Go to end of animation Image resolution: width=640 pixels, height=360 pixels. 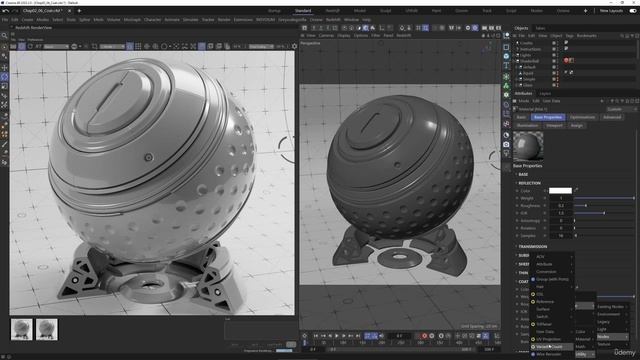(x=358, y=336)
